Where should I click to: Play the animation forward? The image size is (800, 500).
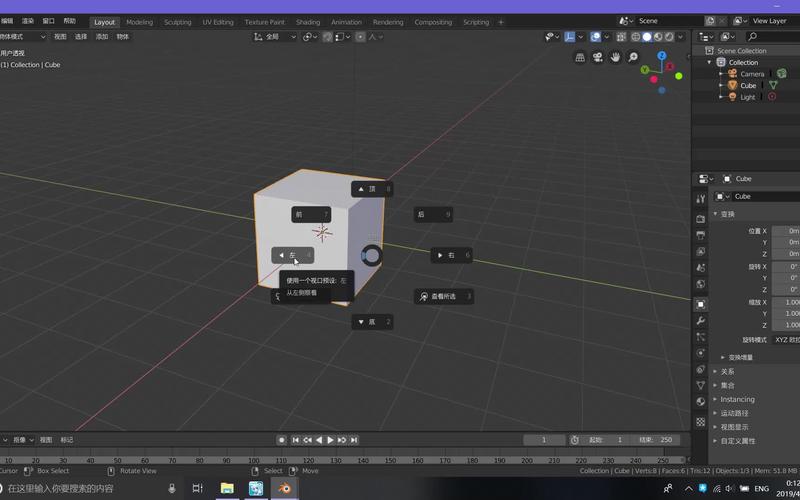point(330,440)
